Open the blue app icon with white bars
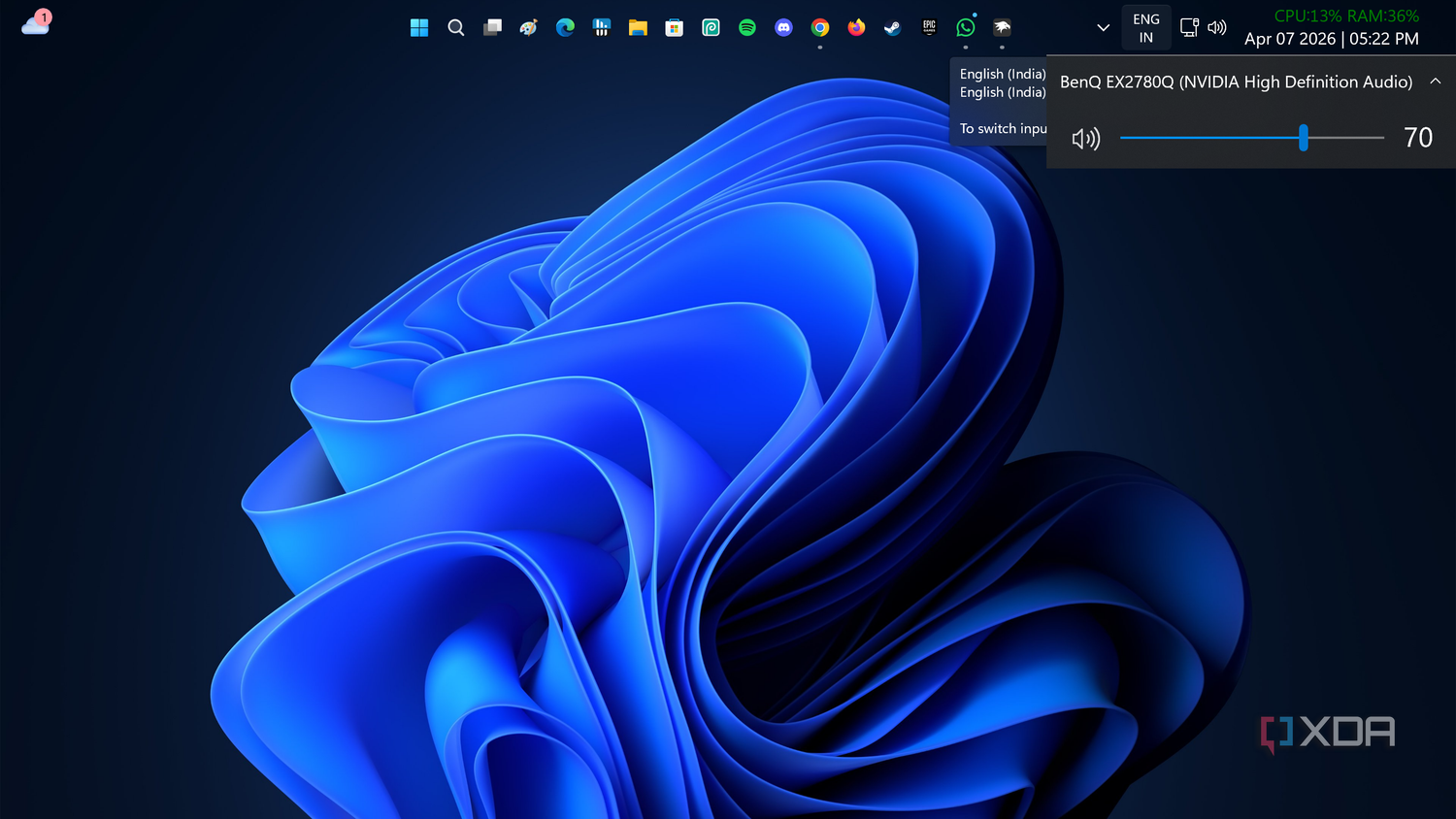The width and height of the screenshot is (1456, 819). 602,27
